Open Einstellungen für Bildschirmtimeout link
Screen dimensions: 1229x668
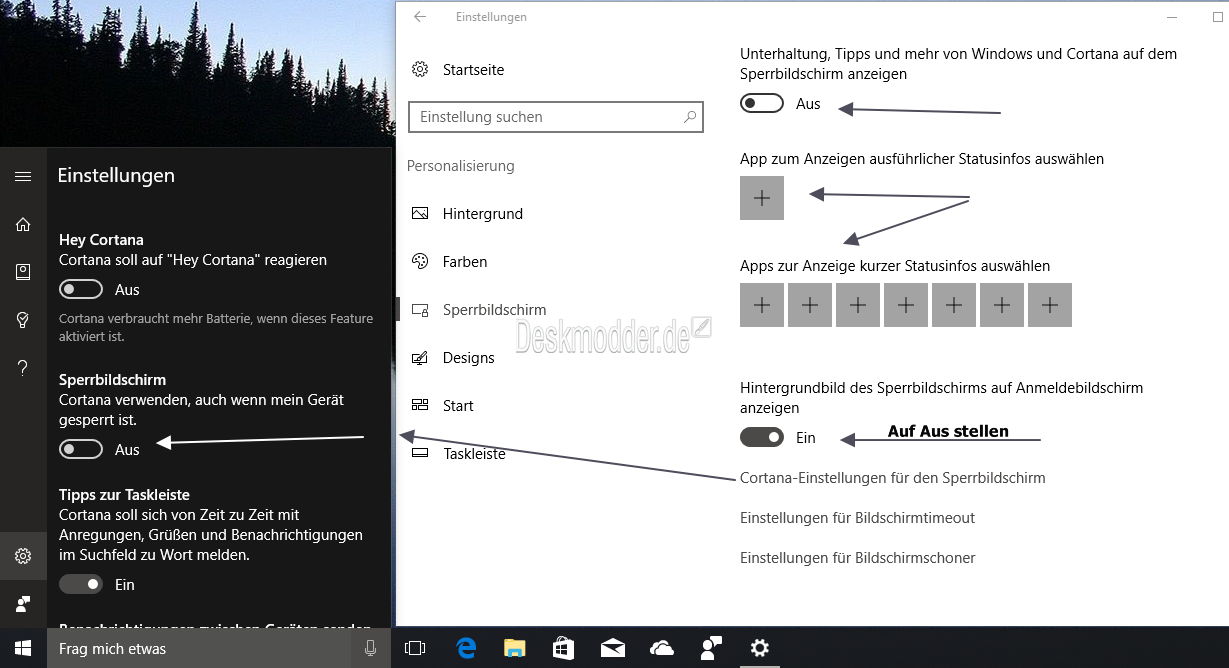pyautogui.click(x=857, y=518)
